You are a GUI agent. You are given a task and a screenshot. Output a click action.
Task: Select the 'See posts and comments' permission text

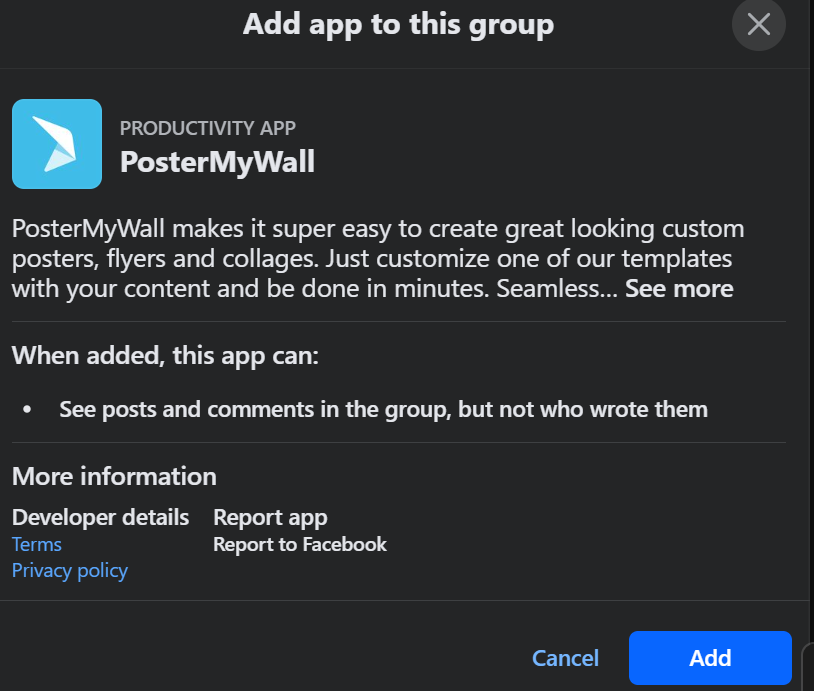(384, 410)
